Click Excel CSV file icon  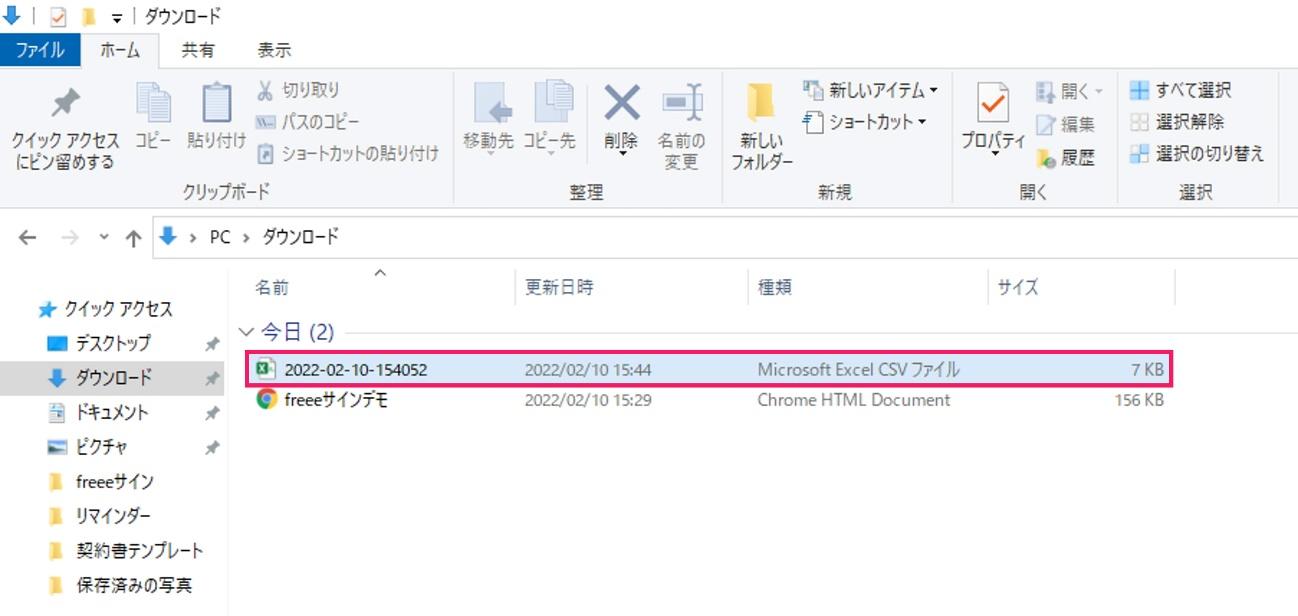pos(265,369)
